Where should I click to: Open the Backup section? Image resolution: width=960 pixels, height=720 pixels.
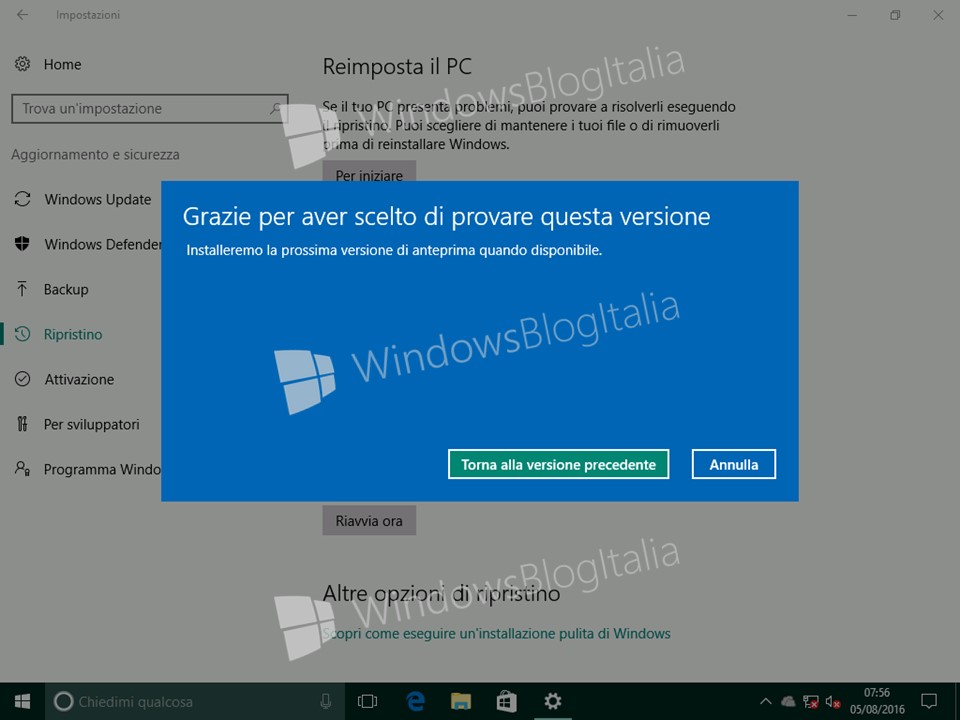[51, 289]
